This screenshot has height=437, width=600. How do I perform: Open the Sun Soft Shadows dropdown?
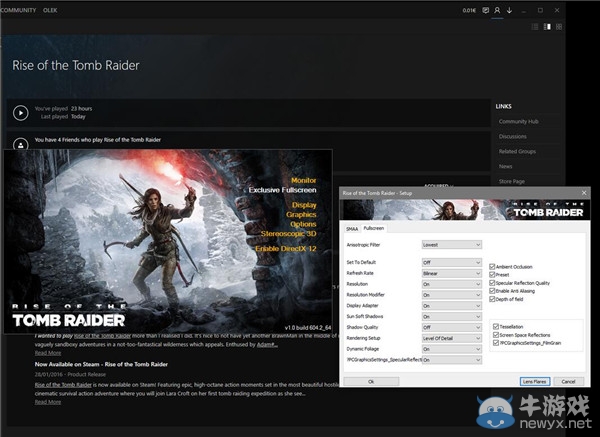point(452,316)
